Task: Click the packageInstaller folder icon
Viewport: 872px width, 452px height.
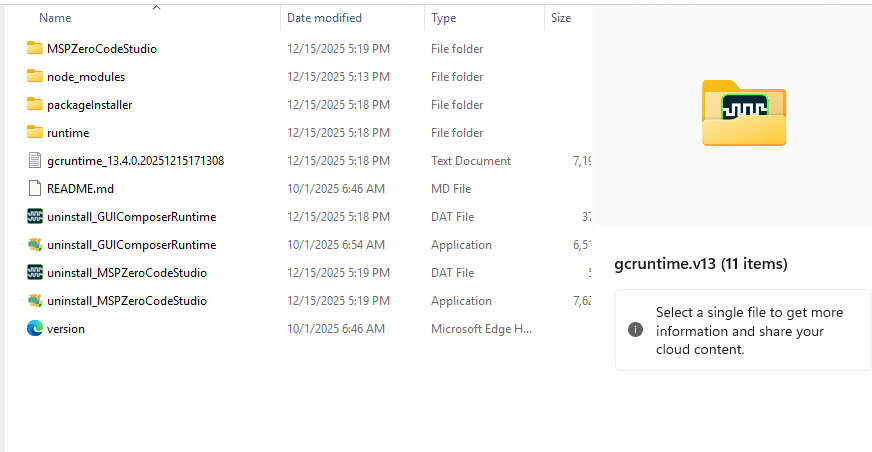Action: click(35, 104)
